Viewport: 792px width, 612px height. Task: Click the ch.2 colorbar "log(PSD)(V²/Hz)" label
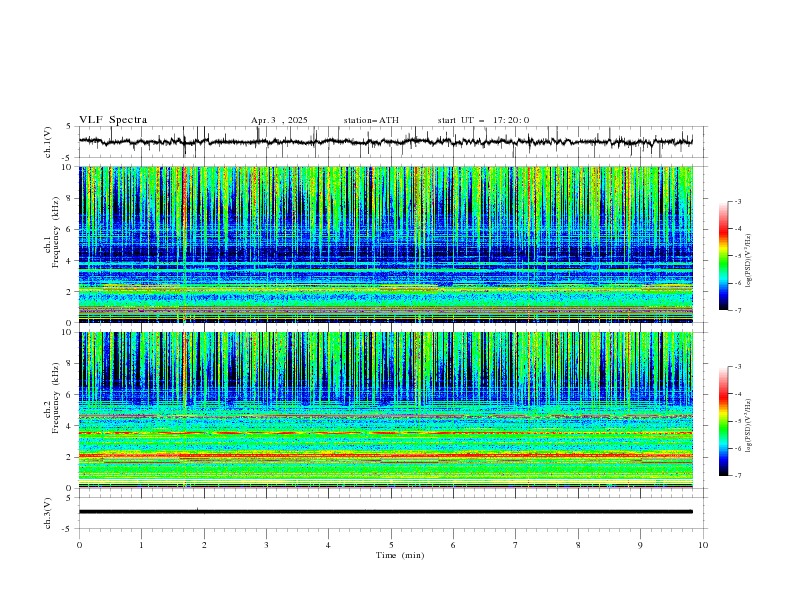coord(749,426)
